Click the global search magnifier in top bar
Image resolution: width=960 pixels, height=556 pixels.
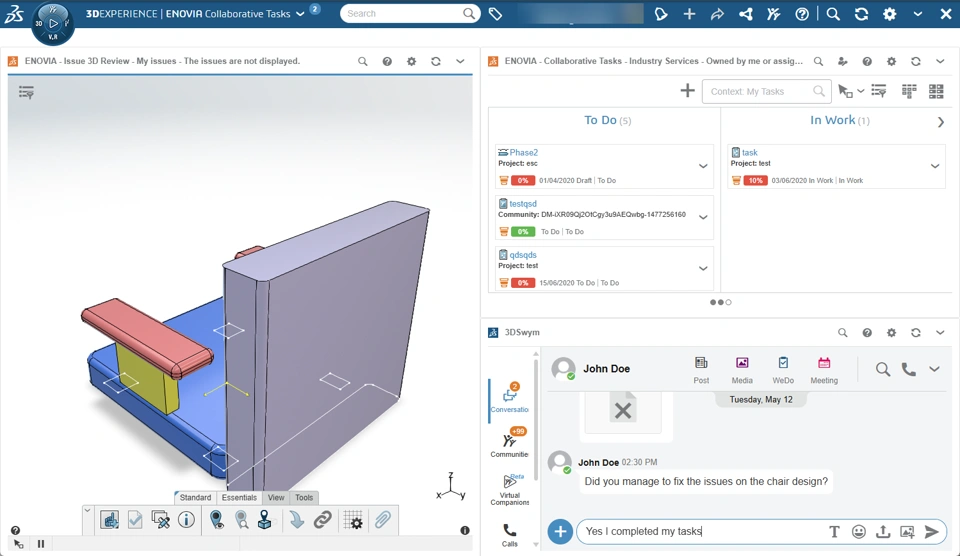[x=833, y=13]
